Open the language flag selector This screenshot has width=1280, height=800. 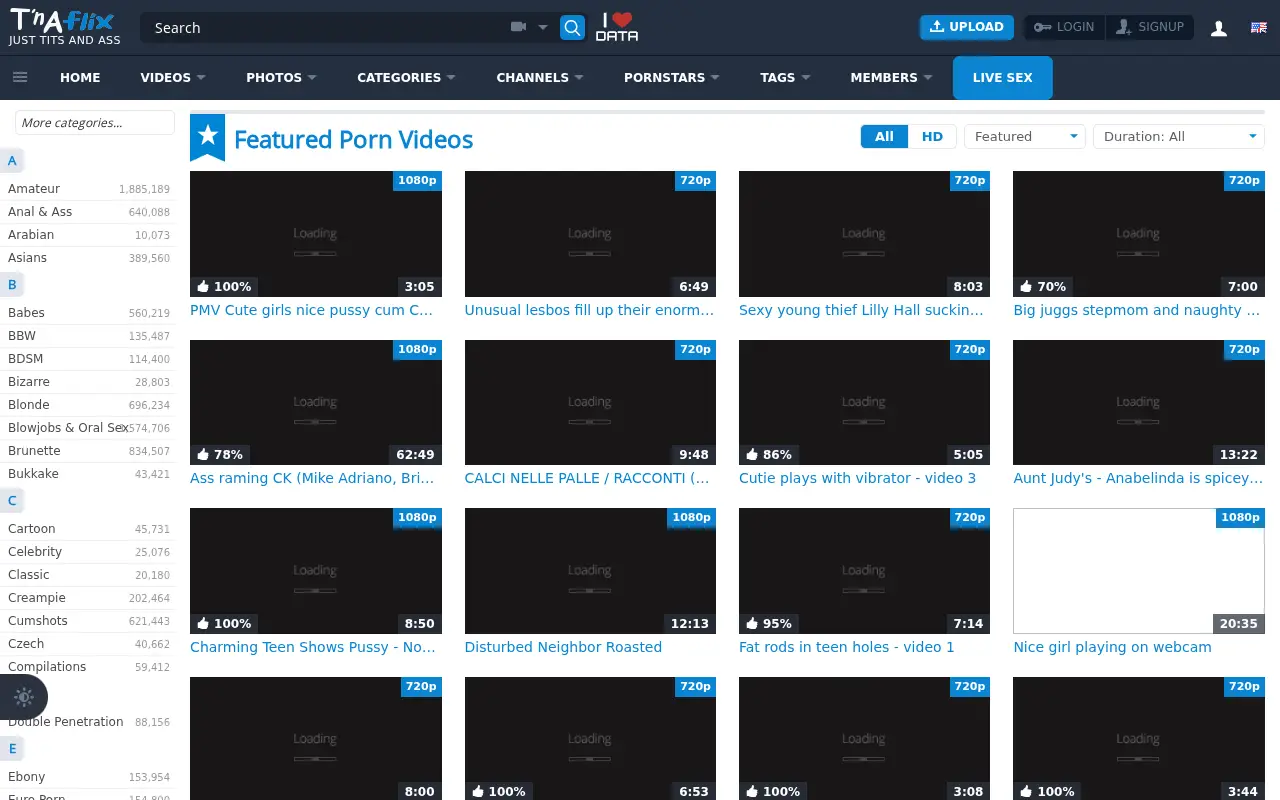pyautogui.click(x=1259, y=28)
